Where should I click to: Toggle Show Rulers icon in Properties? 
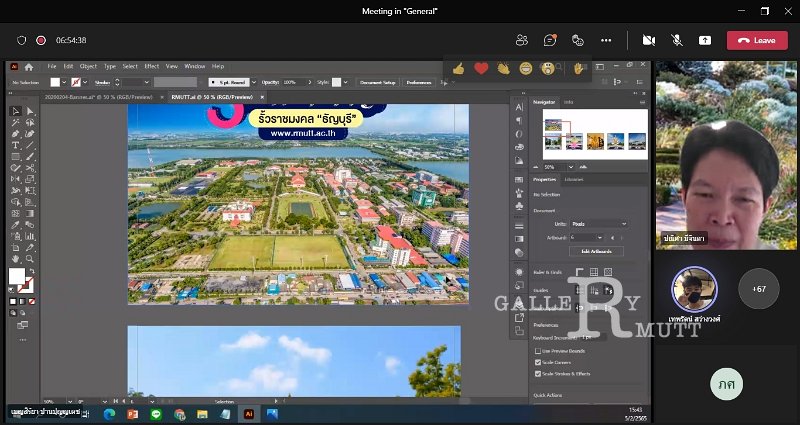pyautogui.click(x=580, y=272)
